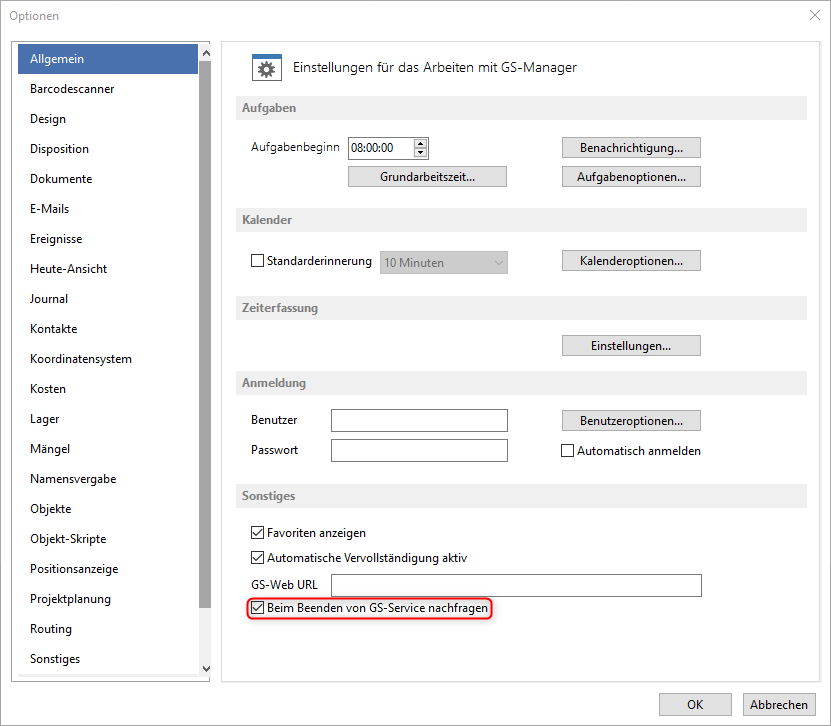Click the GS-Web URL input field
Image resolution: width=831 pixels, height=726 pixels.
(x=516, y=585)
